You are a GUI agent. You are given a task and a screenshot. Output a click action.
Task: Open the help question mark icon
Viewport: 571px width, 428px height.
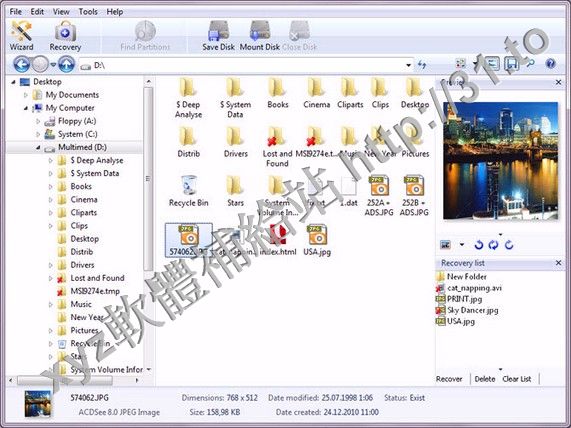[x=550, y=64]
